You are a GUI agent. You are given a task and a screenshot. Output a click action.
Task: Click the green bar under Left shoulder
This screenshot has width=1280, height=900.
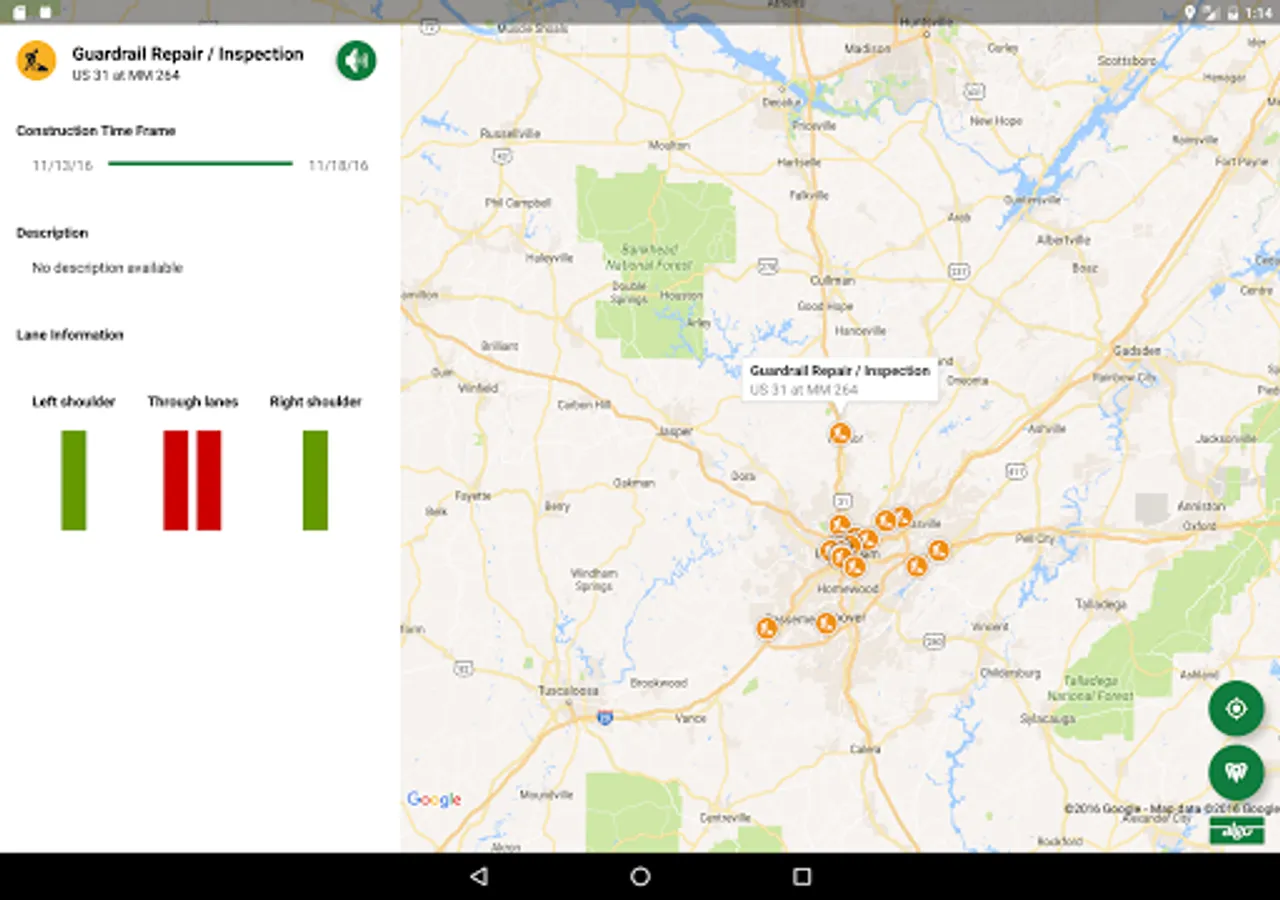(x=74, y=480)
